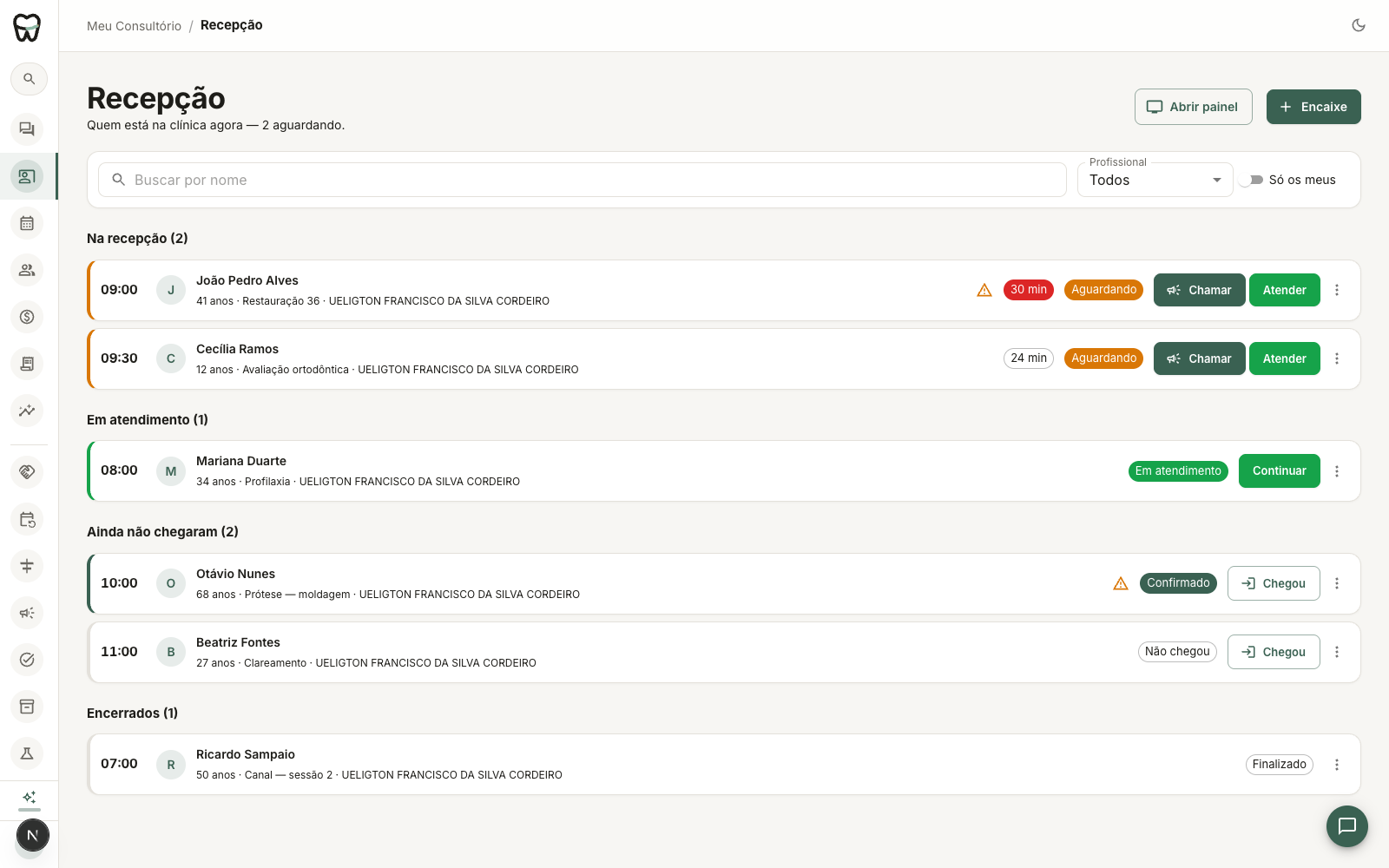Viewport: 1389px width, 868px height.
Task: Mark Beatriz Fontes as Chegou
Action: click(1274, 652)
